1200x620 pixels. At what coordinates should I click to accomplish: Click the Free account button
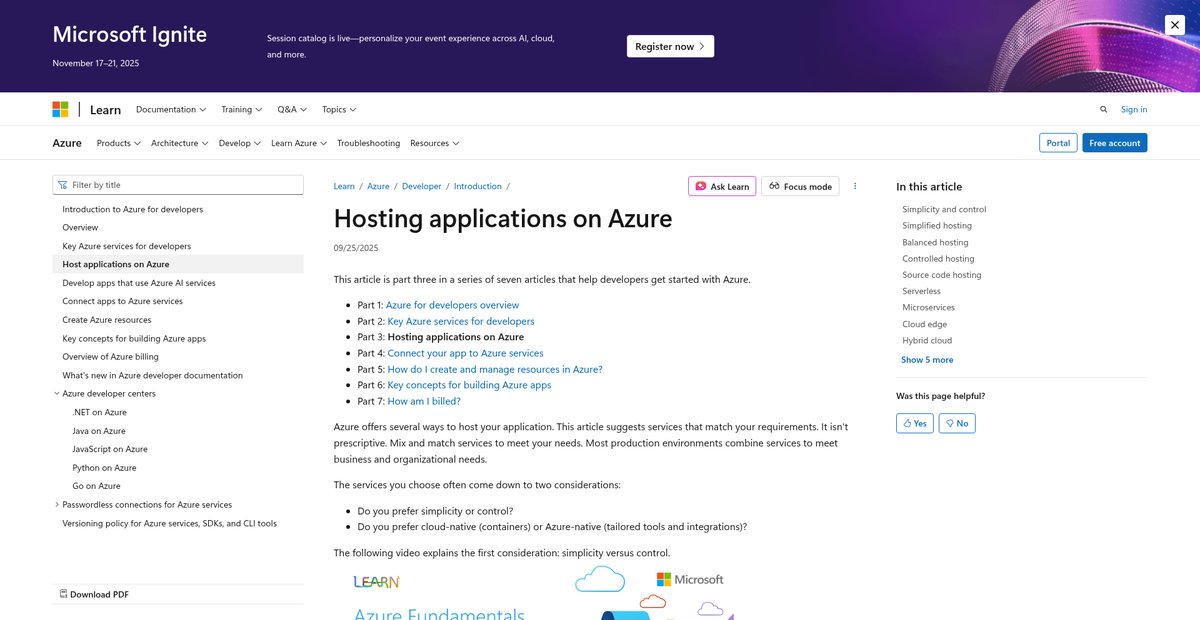(1114, 143)
